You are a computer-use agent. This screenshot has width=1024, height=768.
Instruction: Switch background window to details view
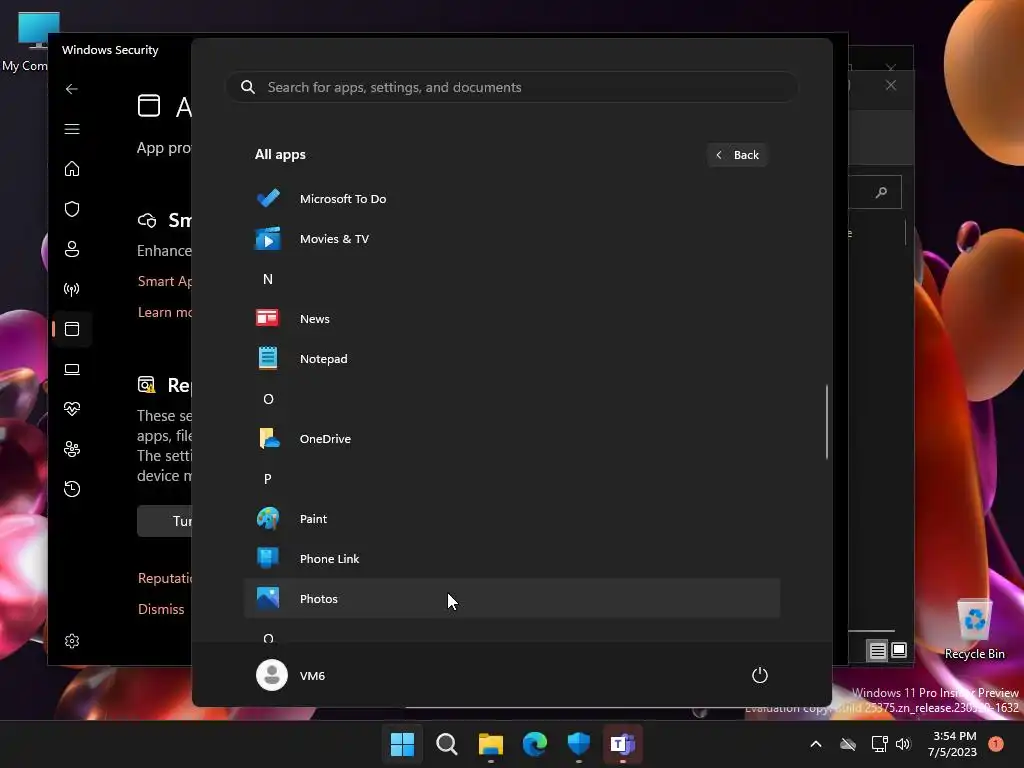[x=878, y=650]
